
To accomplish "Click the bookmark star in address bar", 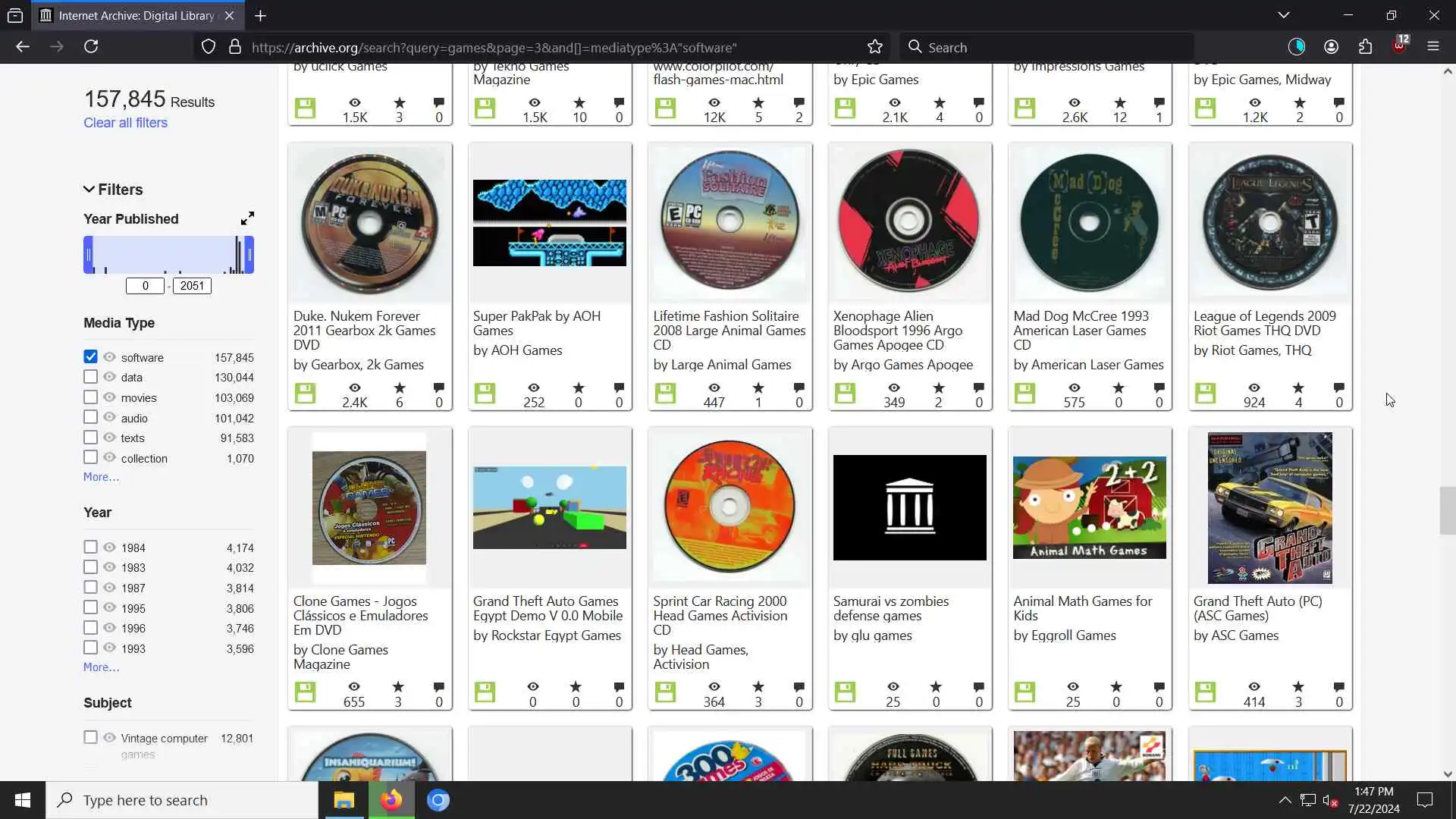I will coord(875,47).
